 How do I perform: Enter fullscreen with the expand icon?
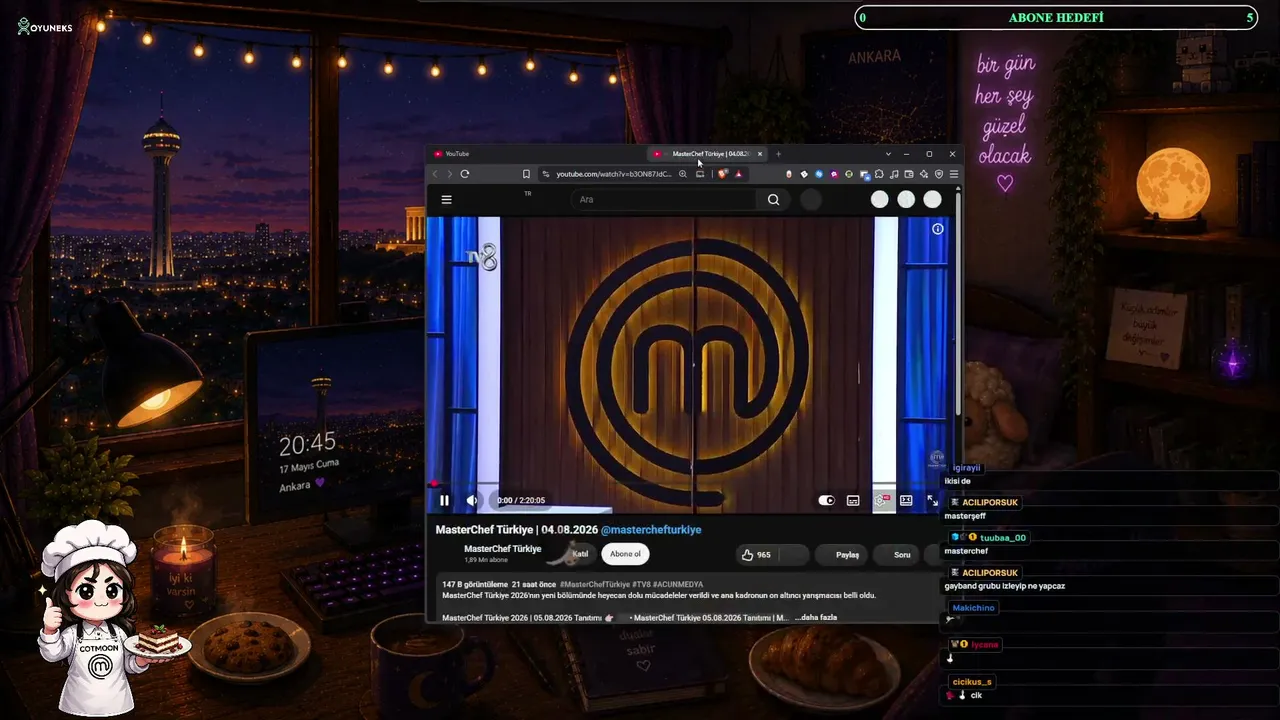[x=932, y=500]
